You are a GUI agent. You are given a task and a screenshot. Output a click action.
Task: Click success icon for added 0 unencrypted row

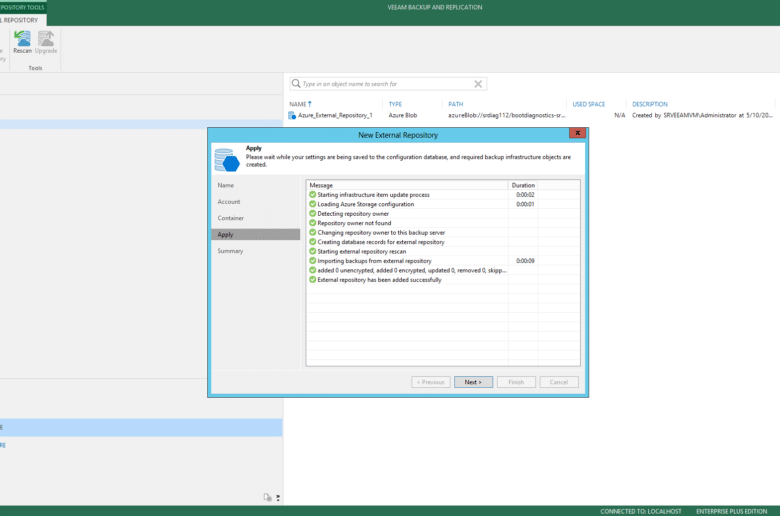[312, 270]
